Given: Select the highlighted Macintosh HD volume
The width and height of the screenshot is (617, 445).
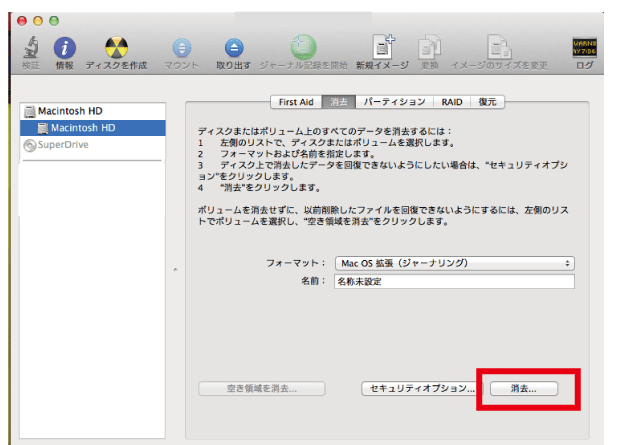Looking at the screenshot, I should click(x=93, y=128).
